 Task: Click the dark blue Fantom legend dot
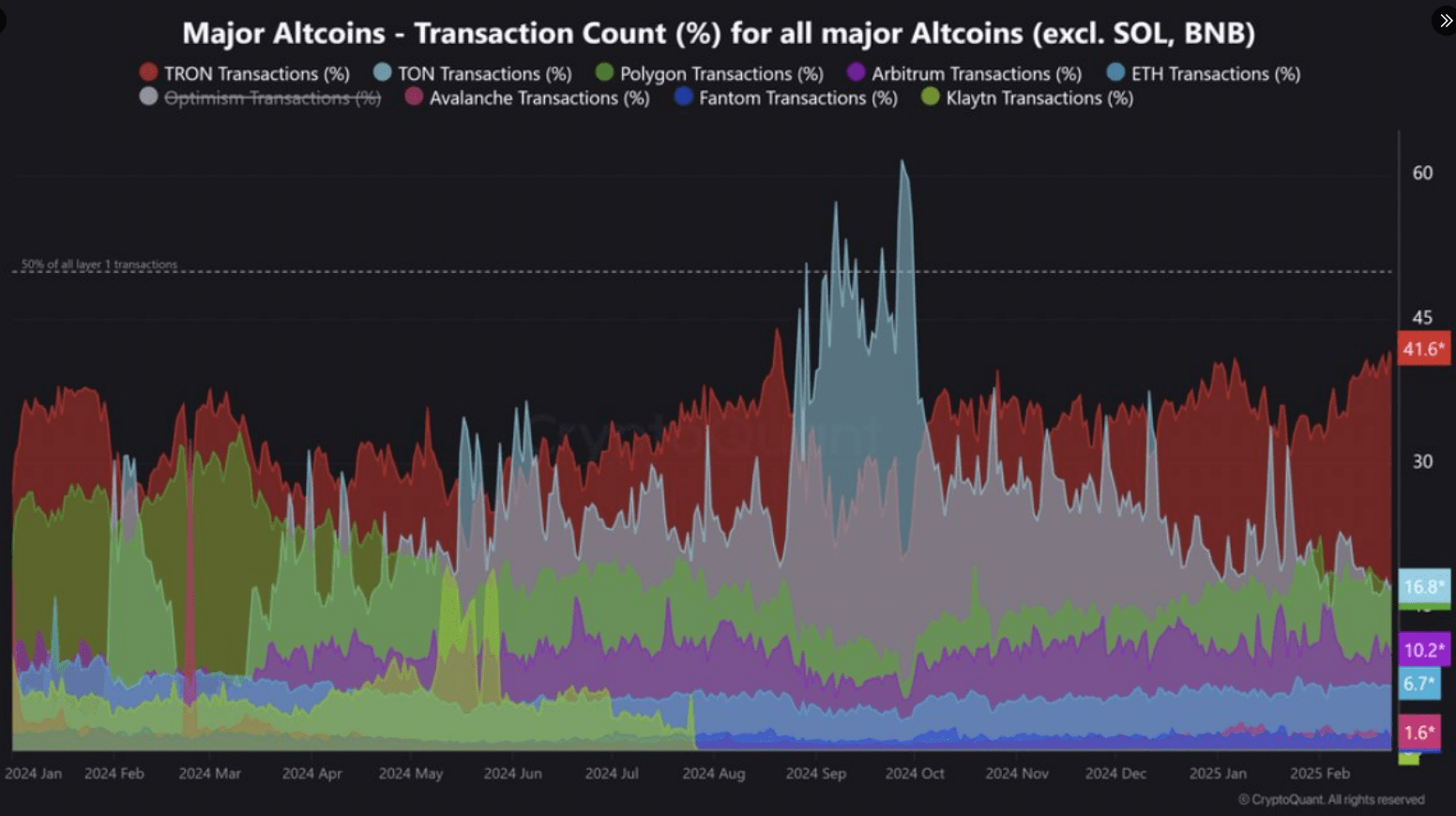click(683, 97)
